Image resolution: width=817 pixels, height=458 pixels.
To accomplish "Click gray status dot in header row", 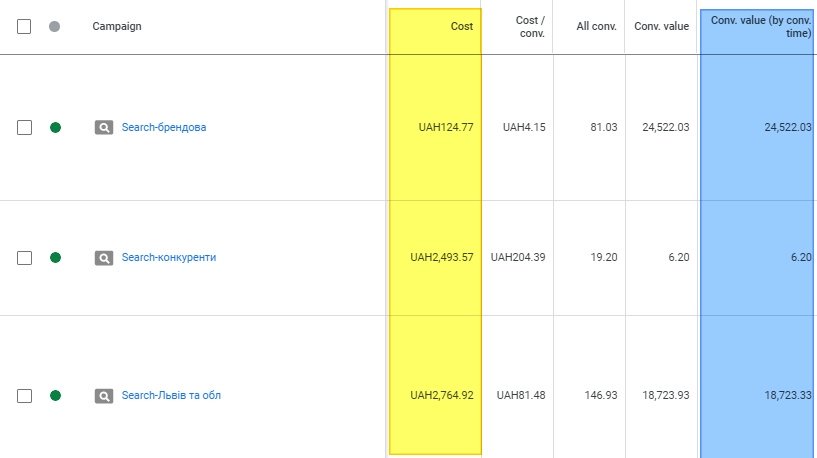I will pos(54,27).
